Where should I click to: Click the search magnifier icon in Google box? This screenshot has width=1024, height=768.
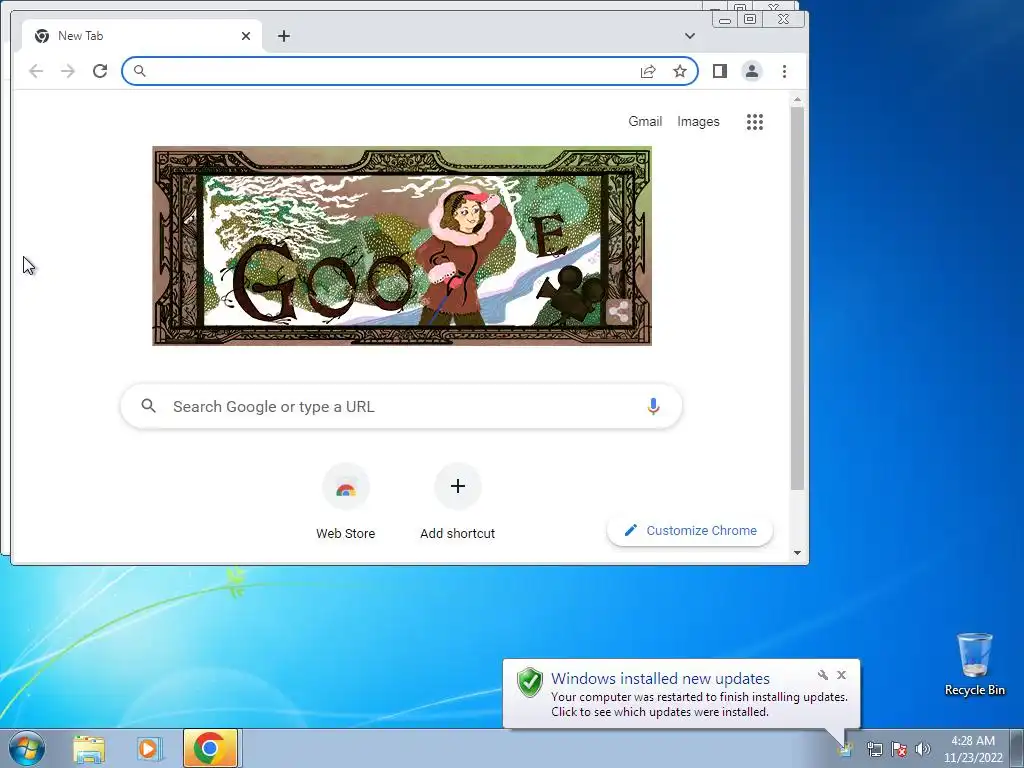pos(149,406)
